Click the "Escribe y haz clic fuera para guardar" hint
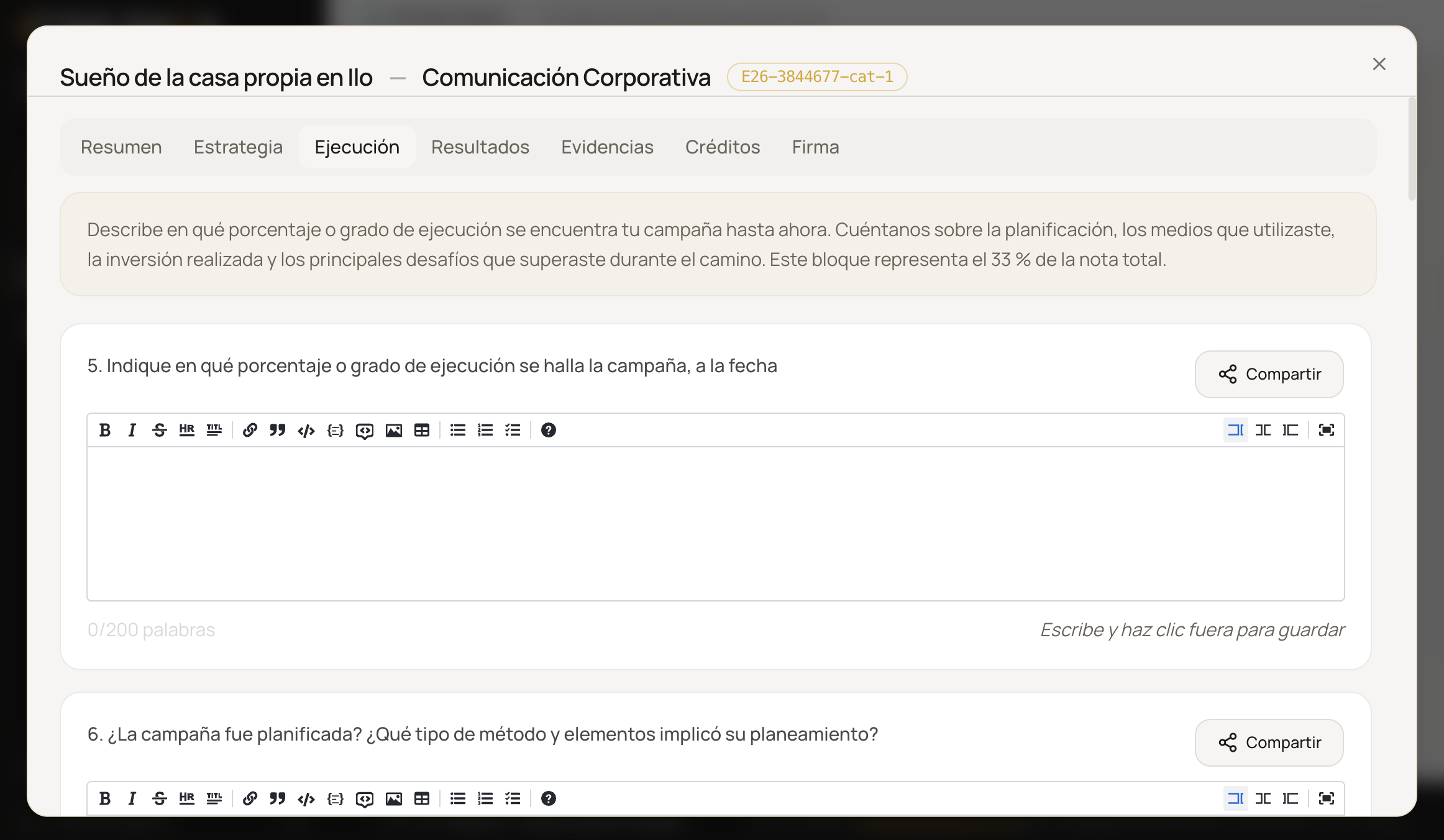Screen dimensions: 1444x840 [x=1192, y=630]
